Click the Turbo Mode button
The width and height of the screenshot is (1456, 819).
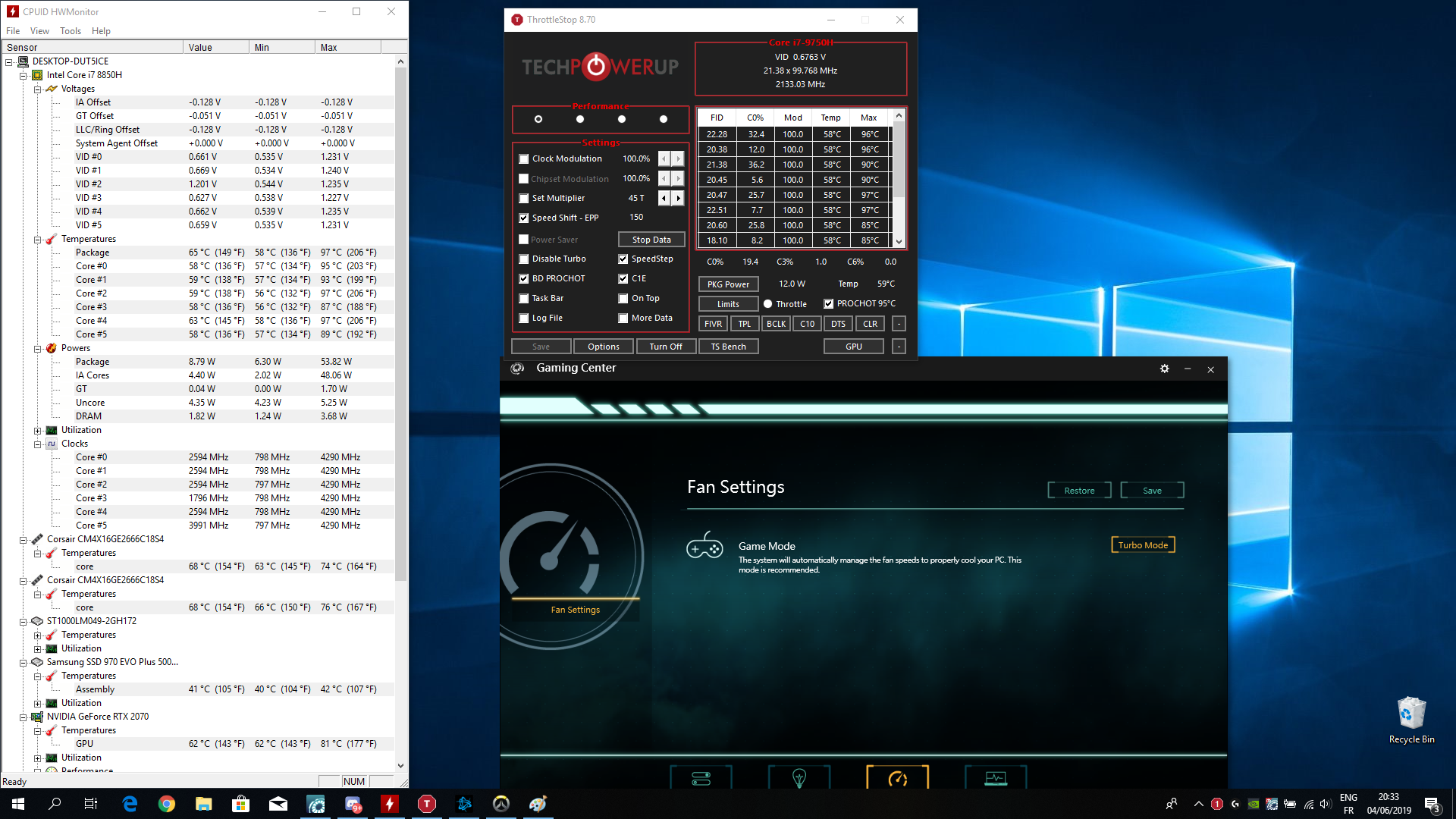click(x=1143, y=545)
